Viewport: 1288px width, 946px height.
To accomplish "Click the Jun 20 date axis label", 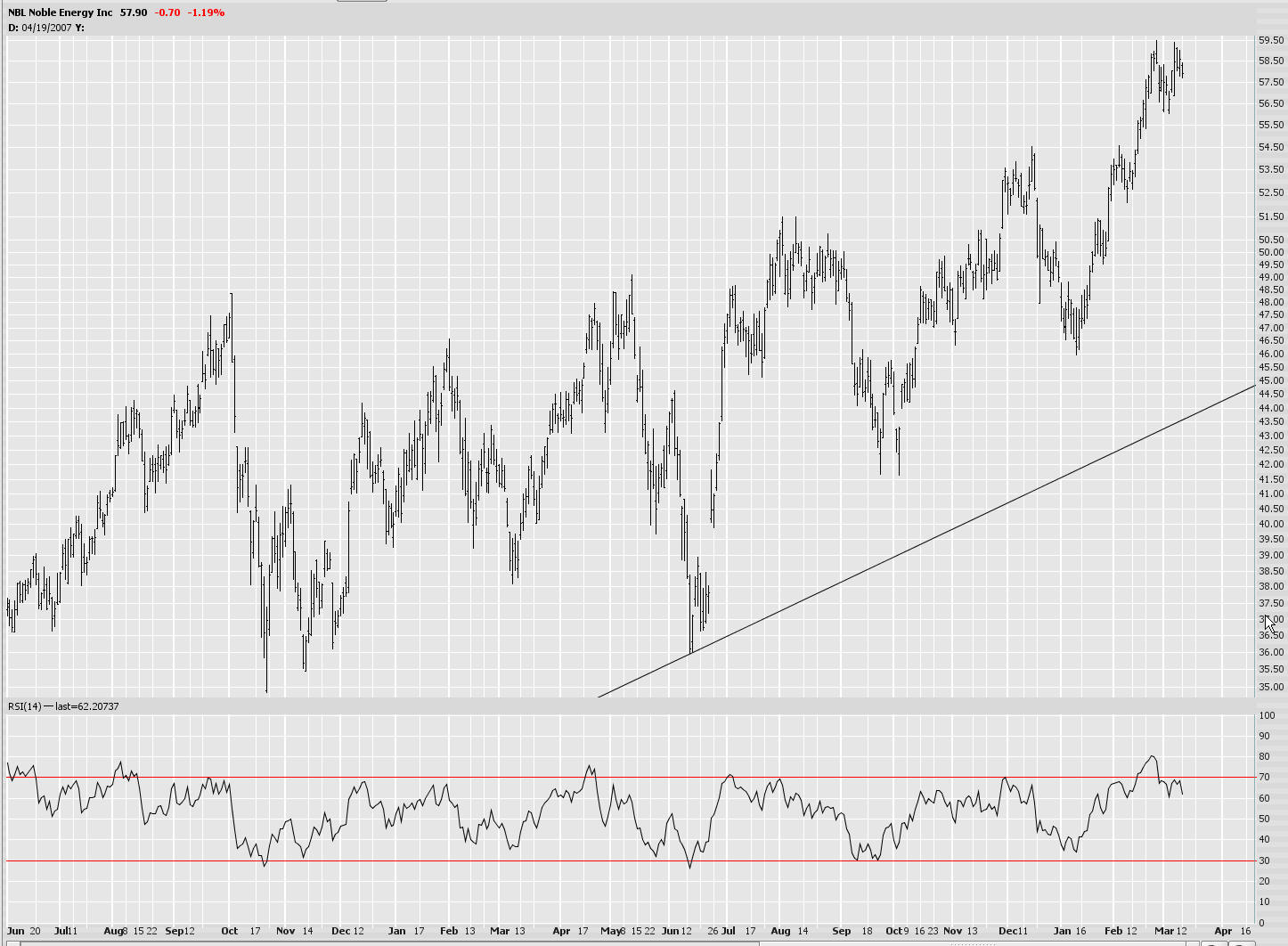I will [x=24, y=931].
